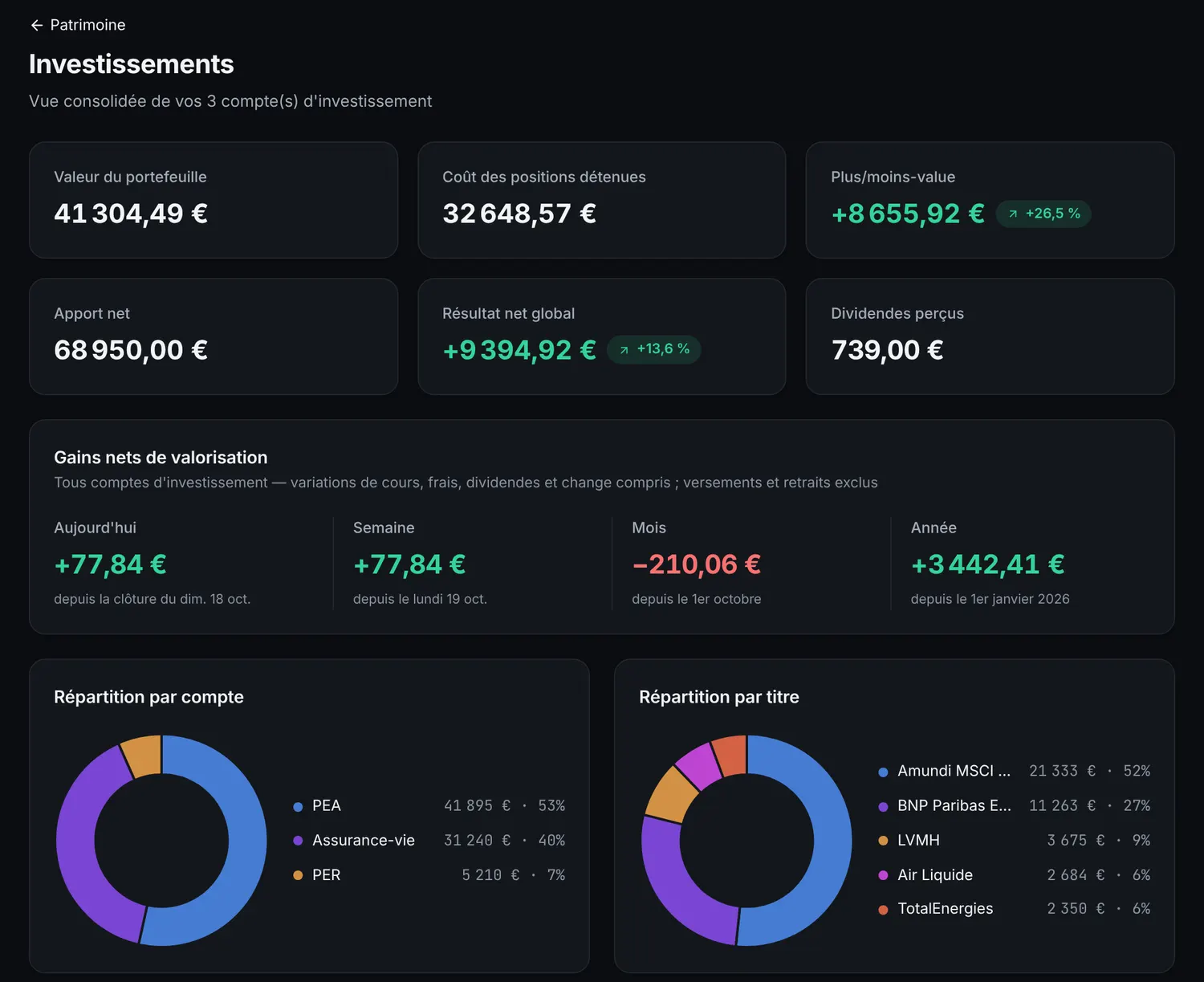Click the text 'depuis le 1er octobre'
Image resolution: width=1204 pixels, height=982 pixels.
pyautogui.click(x=697, y=599)
